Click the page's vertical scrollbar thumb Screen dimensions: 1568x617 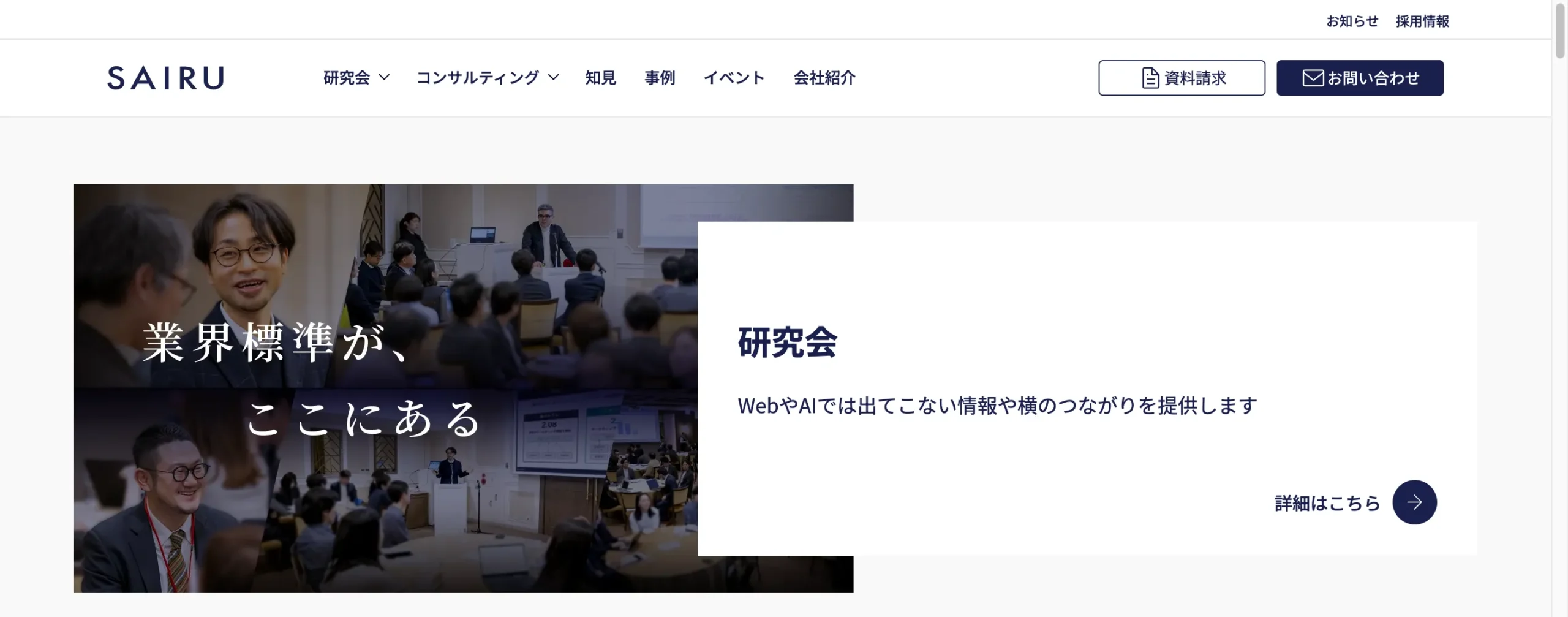1560,31
